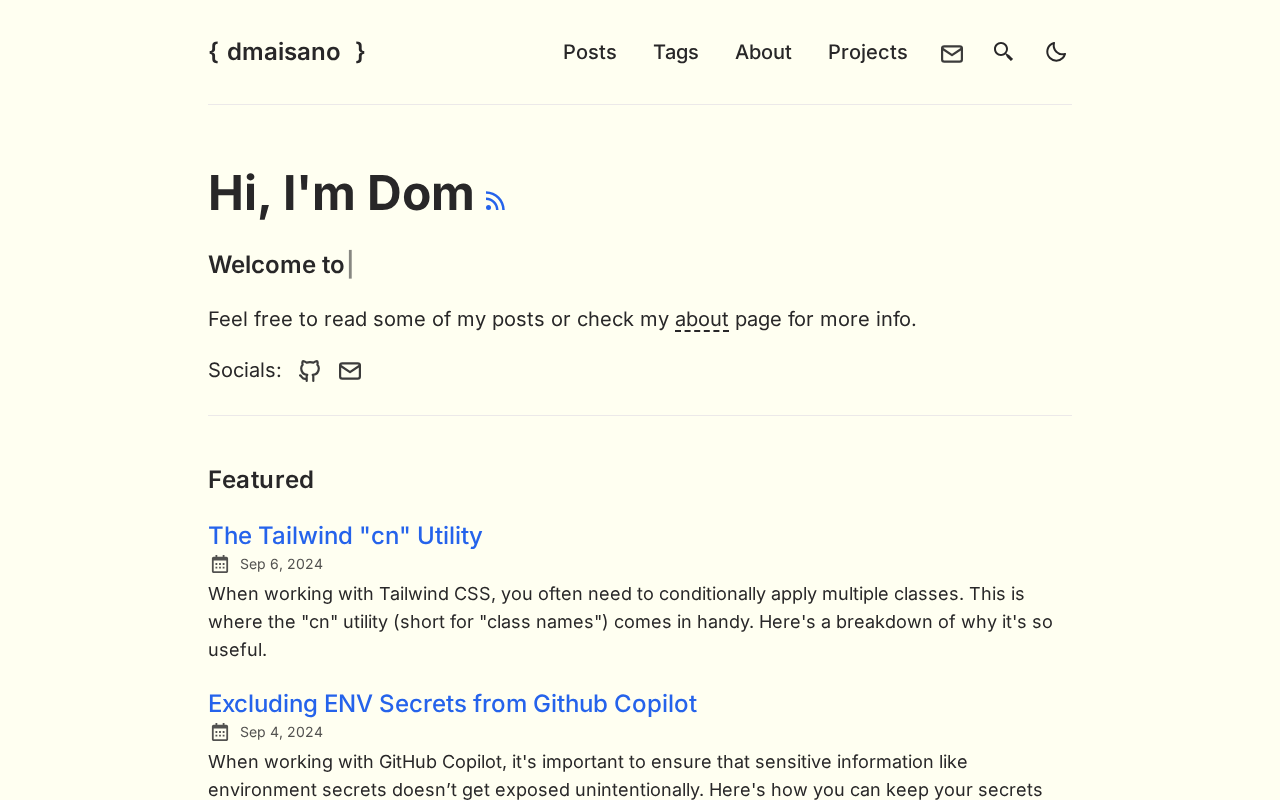Click the calendar icon beside Sep 4, 2024
The image size is (1280, 800).
[x=220, y=732]
